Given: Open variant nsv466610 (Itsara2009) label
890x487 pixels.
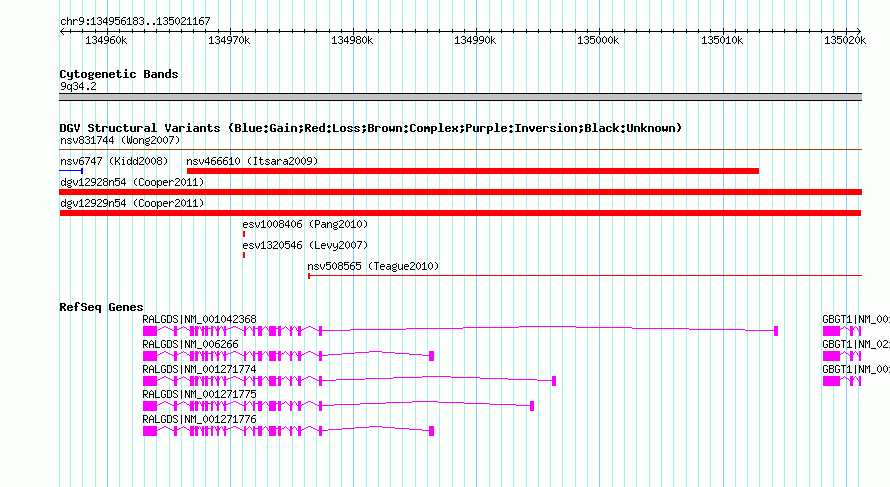Looking at the screenshot, I should tap(252, 161).
